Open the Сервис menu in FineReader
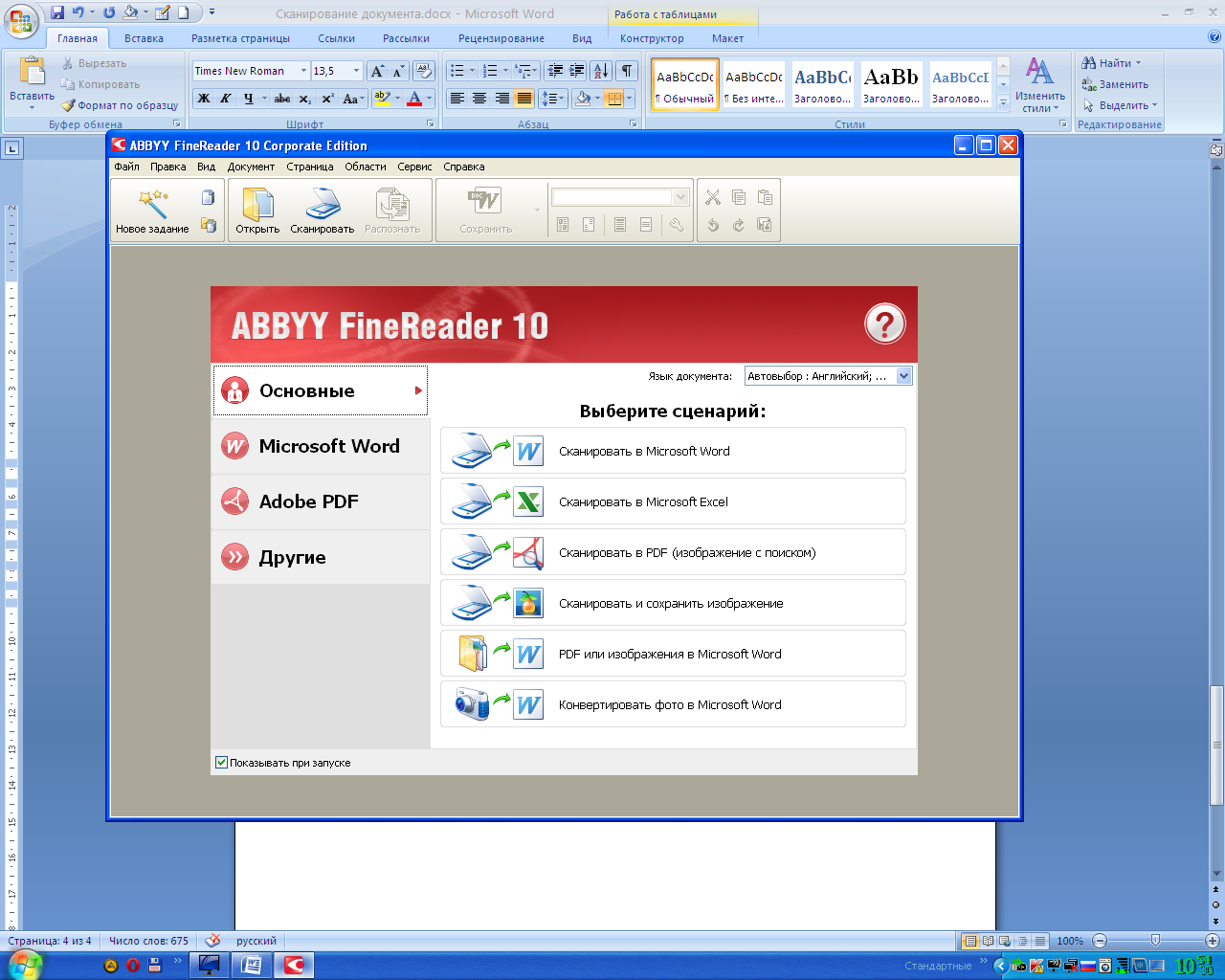Image resolution: width=1225 pixels, height=980 pixels. click(414, 167)
